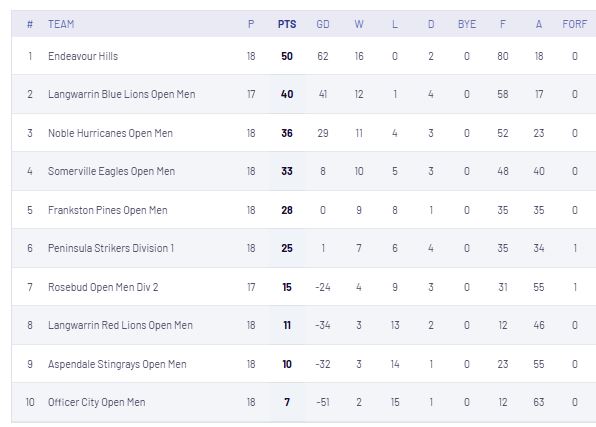Screen dimensions: 596x427
Task: Open Langwarrin Red Lions Open Men
Action: click(x=120, y=325)
